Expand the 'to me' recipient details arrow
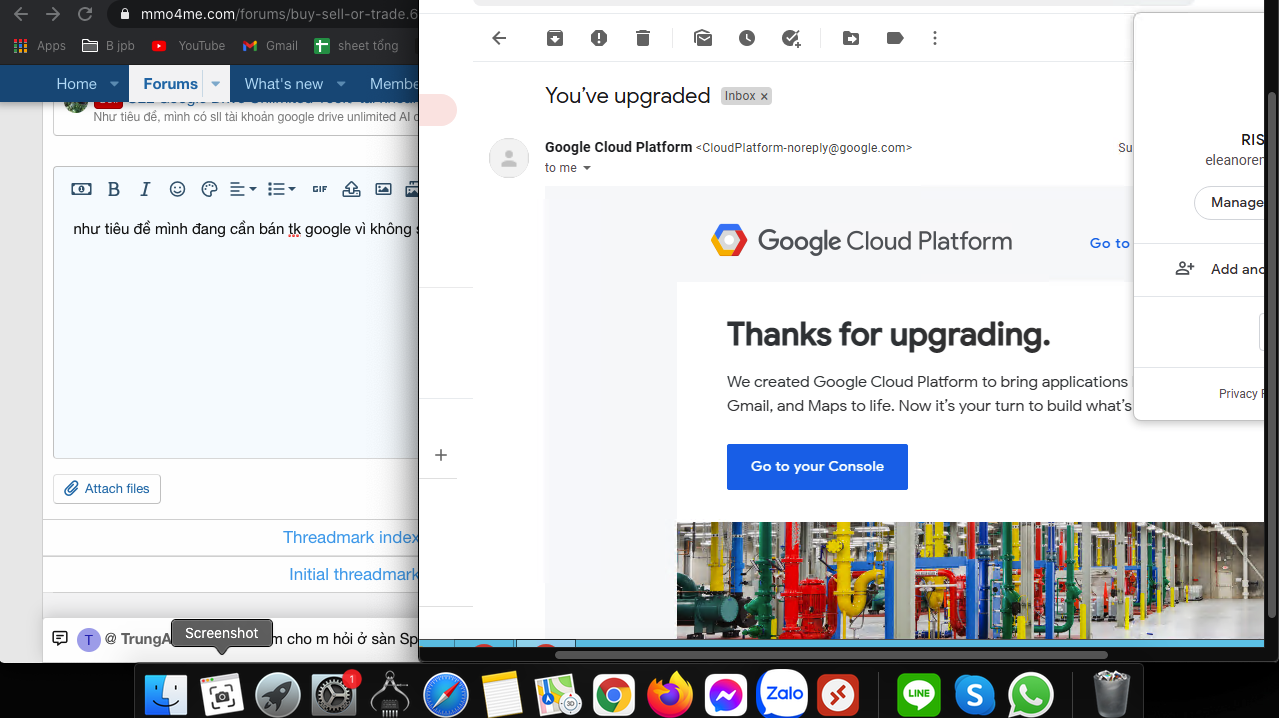This screenshot has height=718, width=1279. [587, 168]
